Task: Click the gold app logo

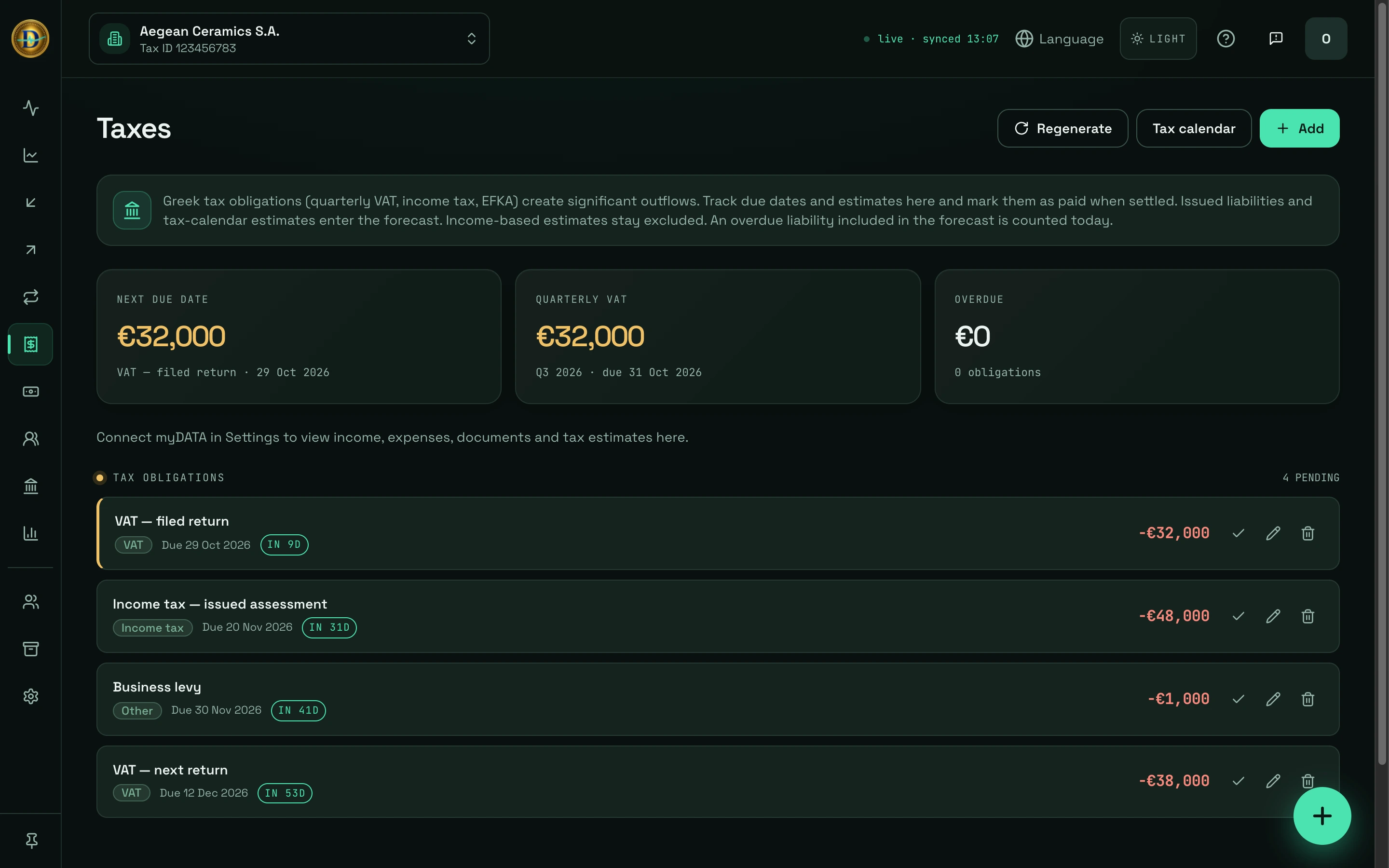Action: [30, 39]
